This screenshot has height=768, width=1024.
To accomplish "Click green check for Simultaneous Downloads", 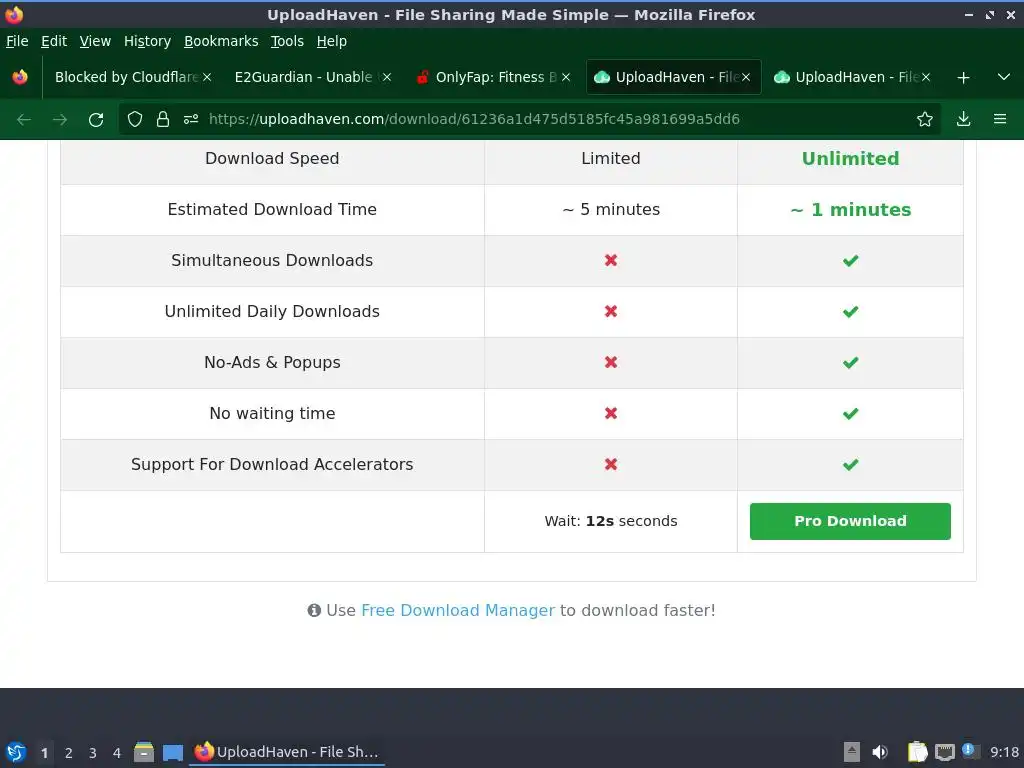I will (x=850, y=261).
